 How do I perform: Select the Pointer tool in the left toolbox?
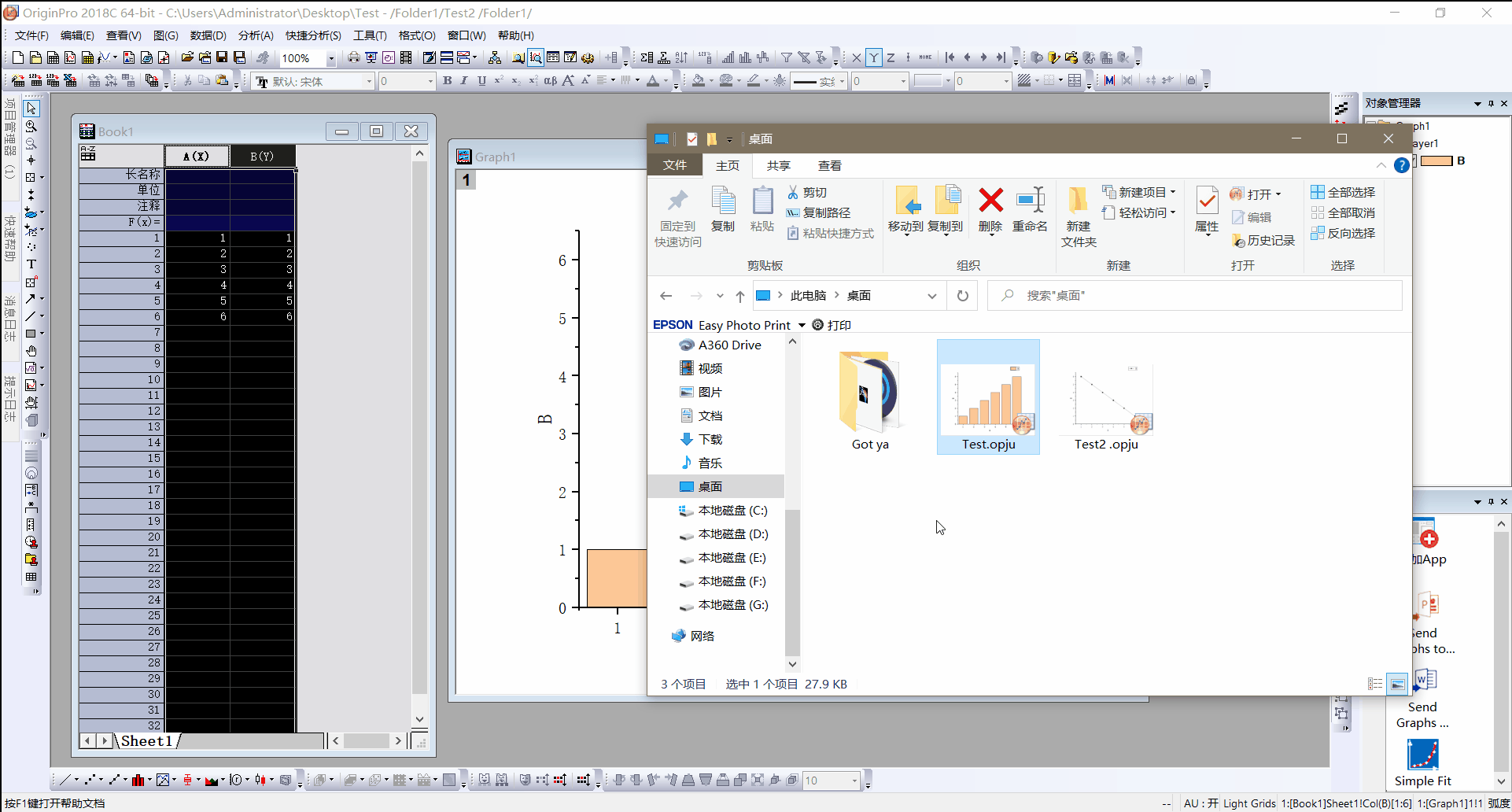tap(31, 109)
